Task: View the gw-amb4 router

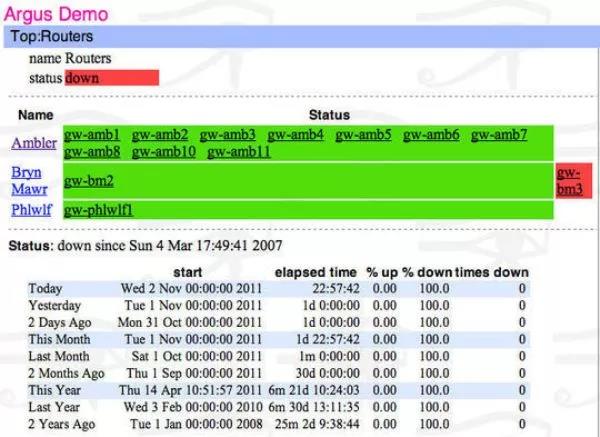Action: tap(295, 135)
